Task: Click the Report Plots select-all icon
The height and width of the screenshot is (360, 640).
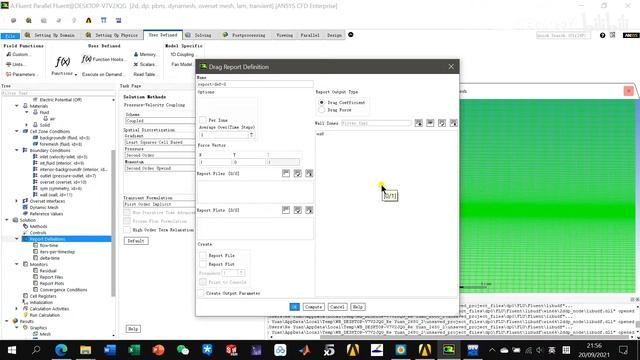Action: (298, 210)
